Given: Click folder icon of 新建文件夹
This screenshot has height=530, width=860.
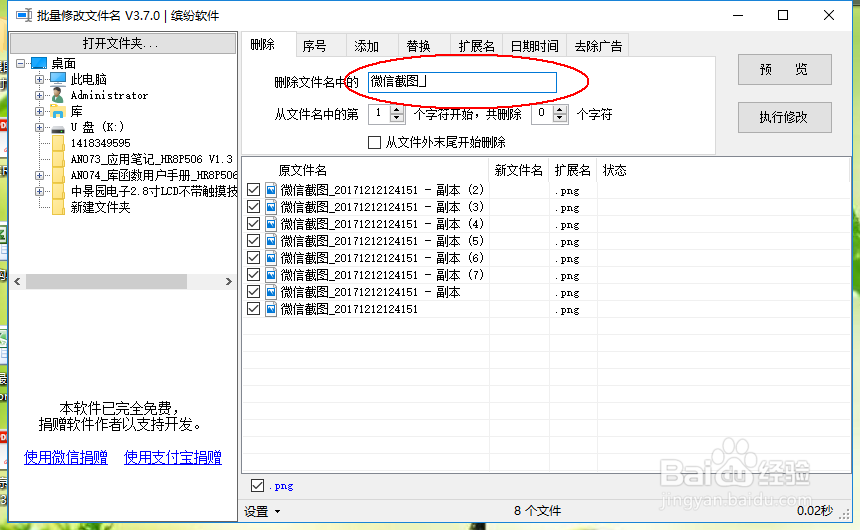Looking at the screenshot, I should [x=58, y=207].
